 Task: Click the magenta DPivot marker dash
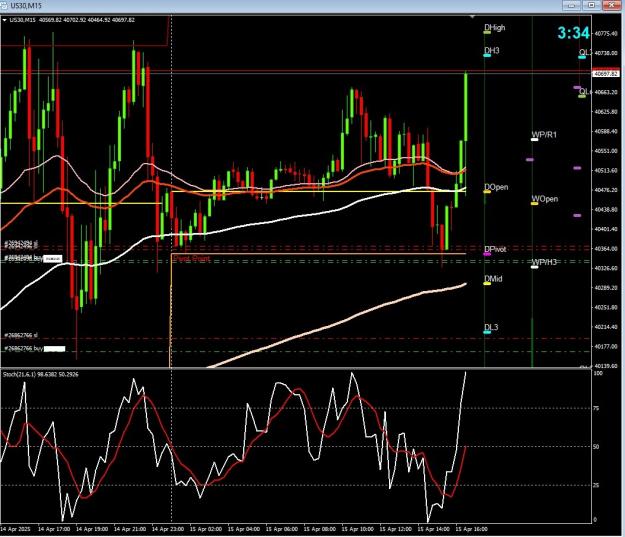[487, 254]
